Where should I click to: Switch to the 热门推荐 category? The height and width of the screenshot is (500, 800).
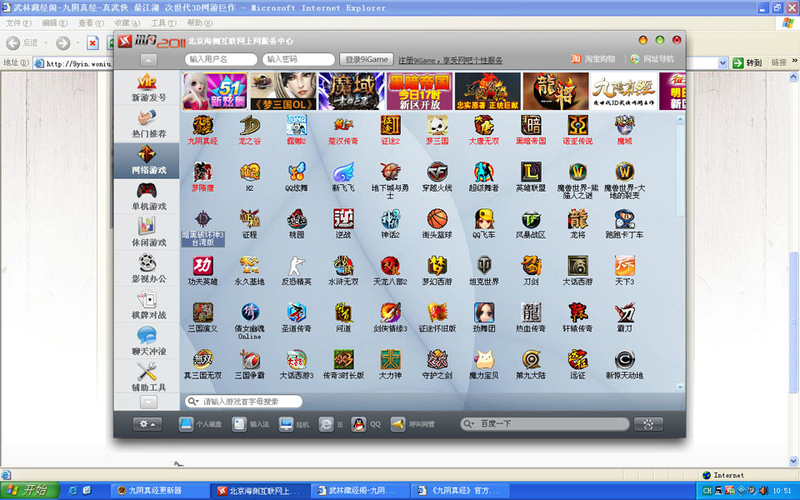[x=147, y=124]
